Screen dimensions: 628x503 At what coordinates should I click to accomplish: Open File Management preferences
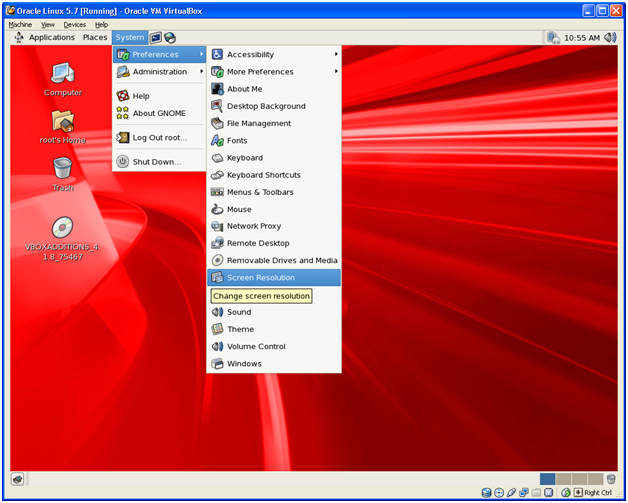(x=274, y=123)
